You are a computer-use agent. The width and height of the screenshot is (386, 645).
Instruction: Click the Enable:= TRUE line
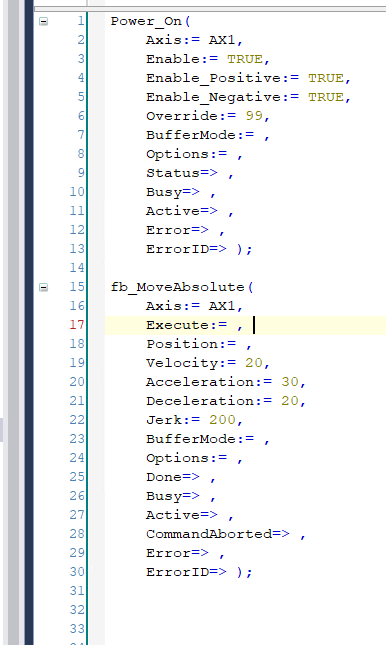(208, 59)
